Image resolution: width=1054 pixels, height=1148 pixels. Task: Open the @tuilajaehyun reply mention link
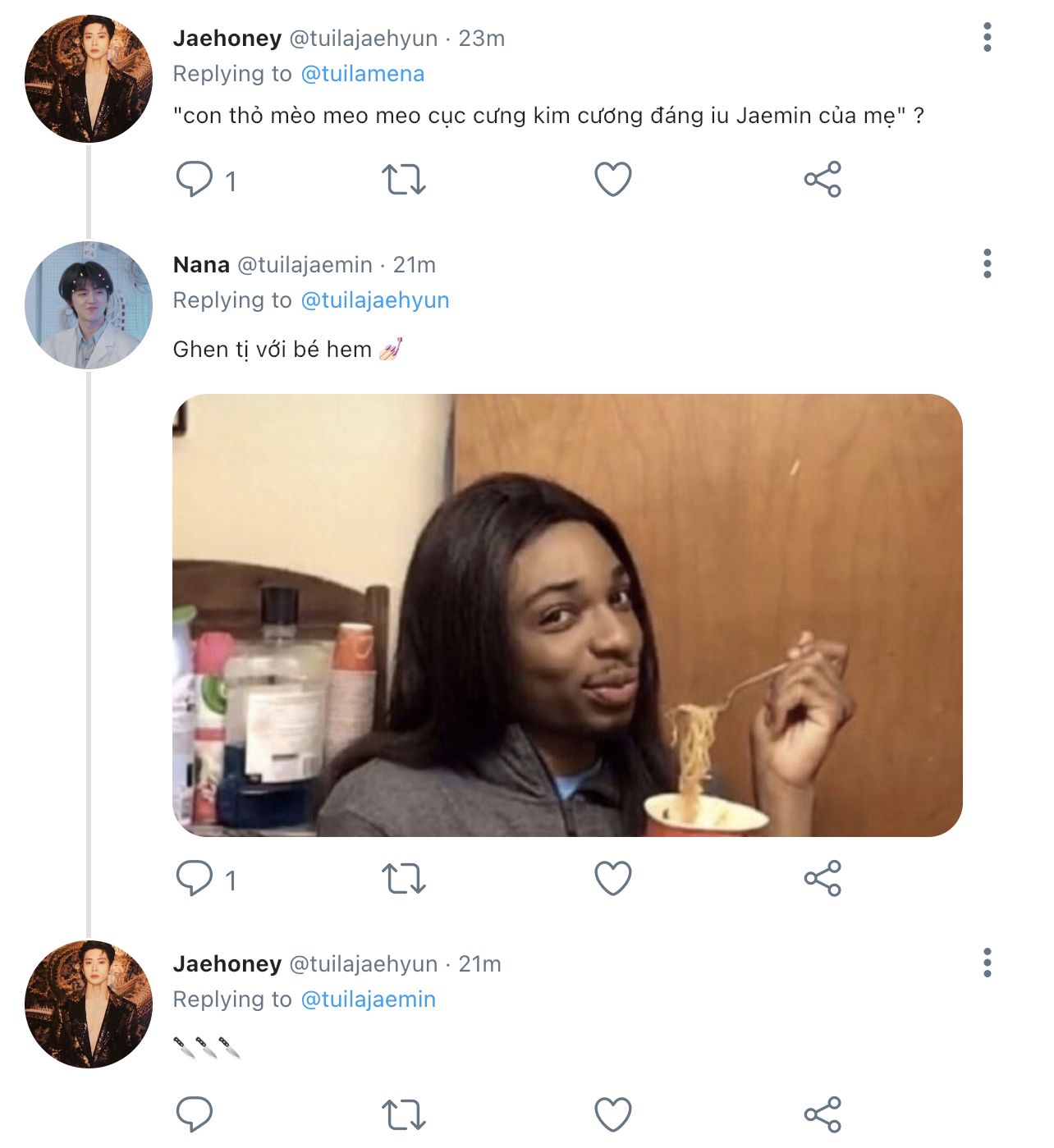(375, 300)
